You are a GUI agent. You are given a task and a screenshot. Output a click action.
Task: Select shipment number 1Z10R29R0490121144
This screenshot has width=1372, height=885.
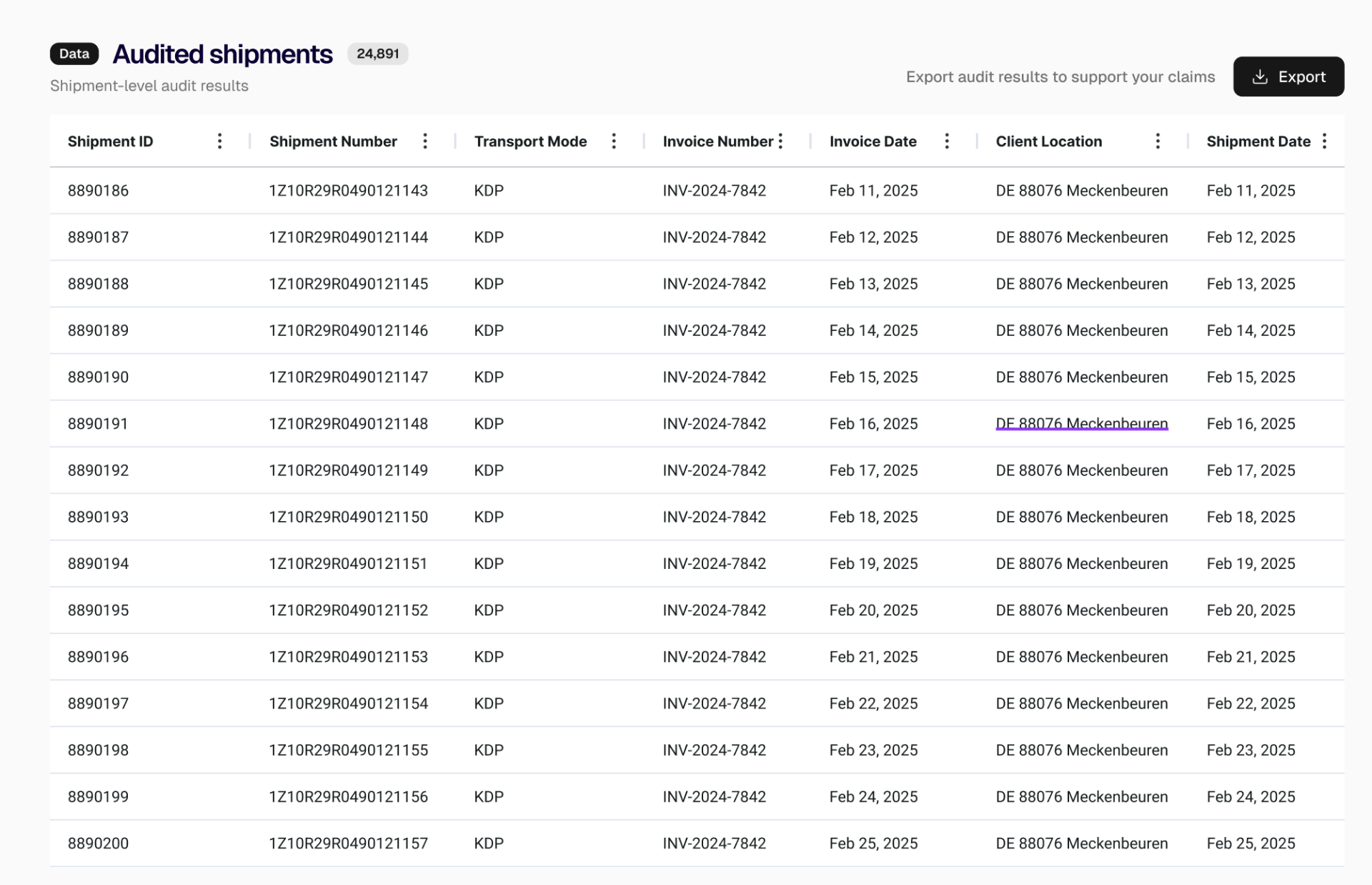click(349, 237)
